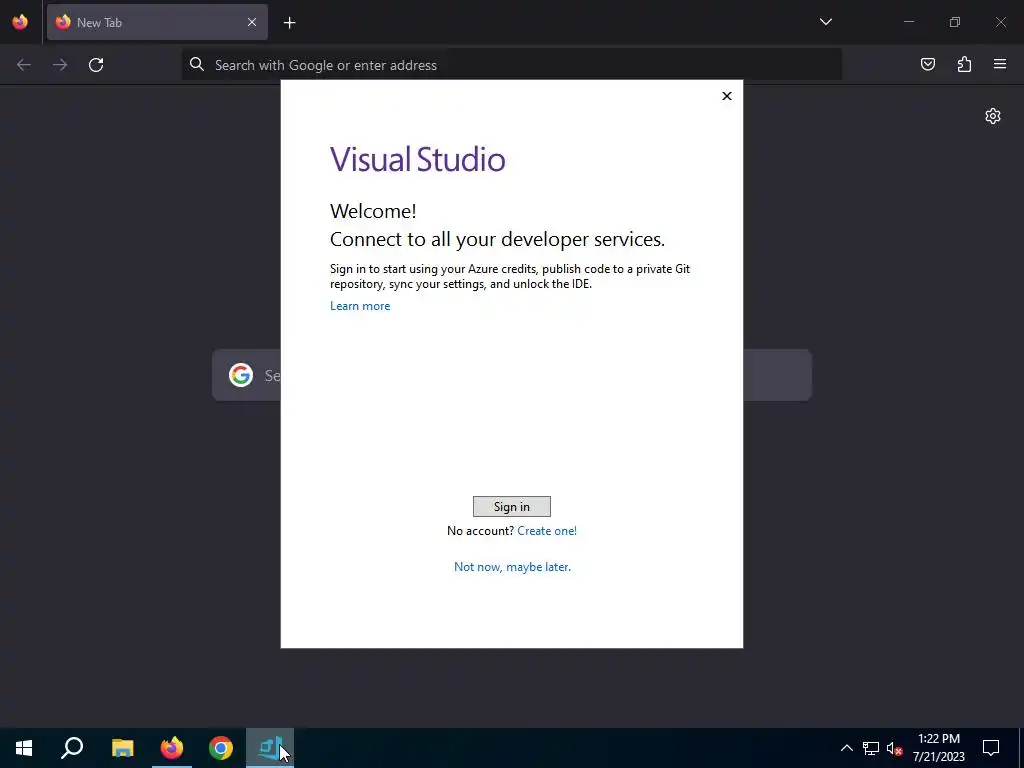The width and height of the screenshot is (1024, 768).
Task: Open the network status tray icon
Action: pyautogui.click(x=871, y=748)
